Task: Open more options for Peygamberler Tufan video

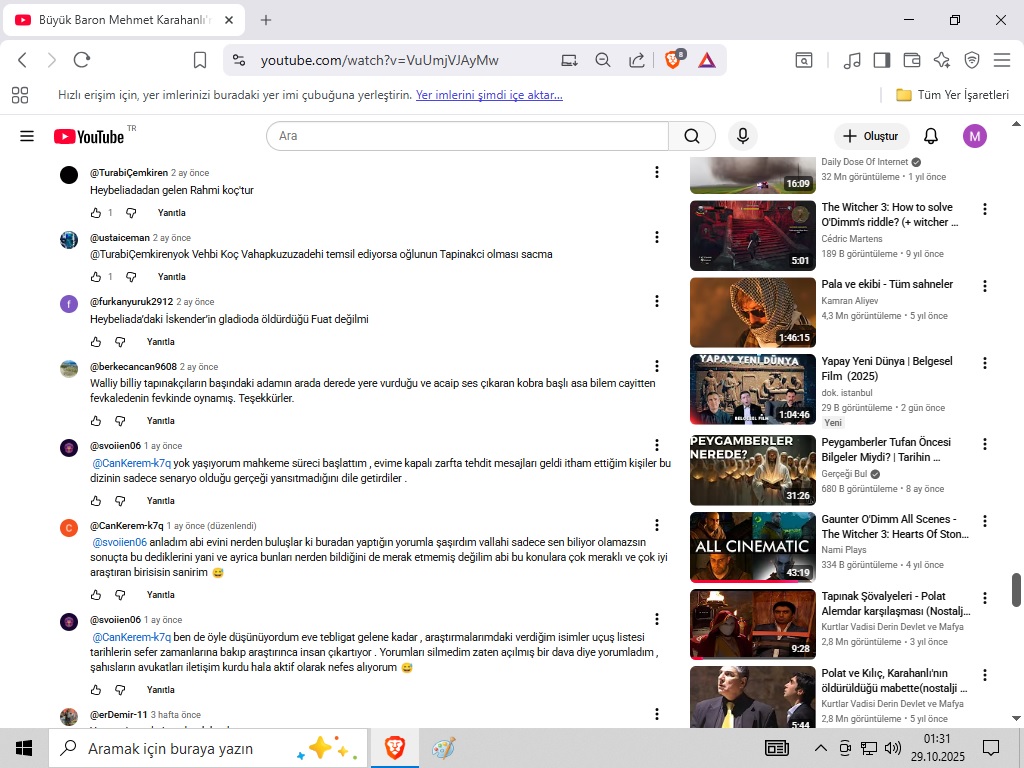Action: point(985,444)
